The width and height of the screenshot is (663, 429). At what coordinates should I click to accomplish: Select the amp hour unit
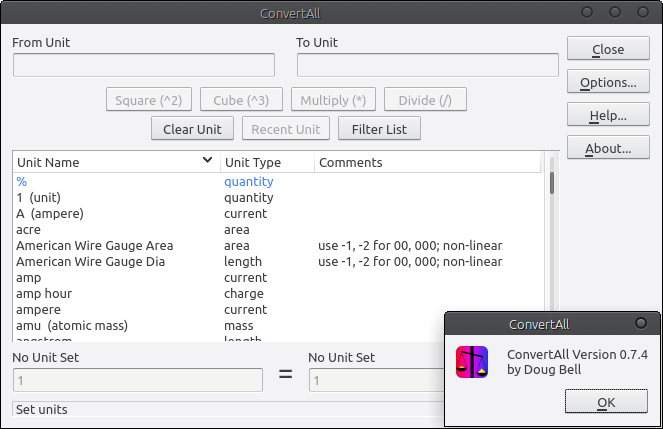pos(43,294)
